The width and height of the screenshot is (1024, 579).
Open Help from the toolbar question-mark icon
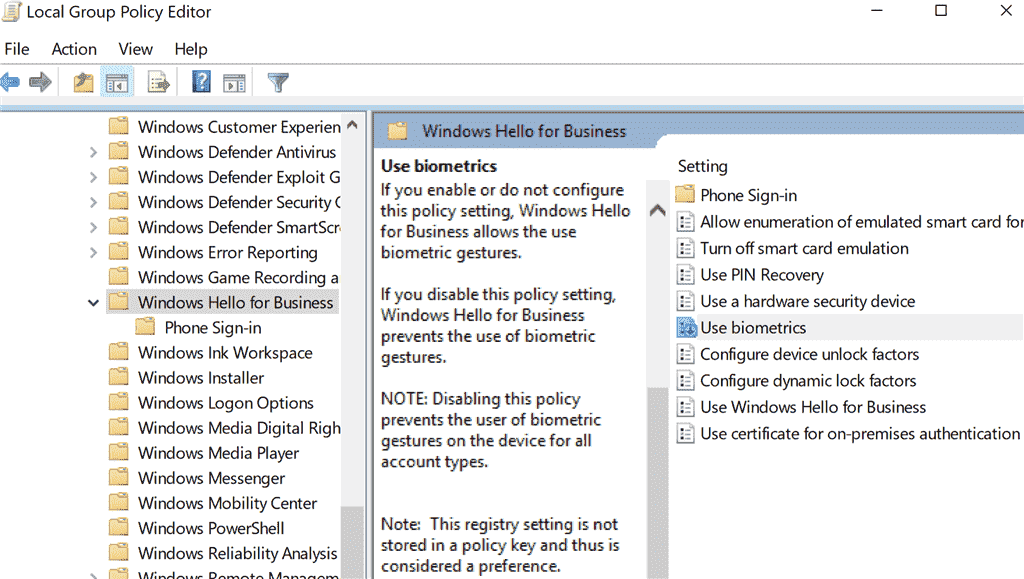201,82
